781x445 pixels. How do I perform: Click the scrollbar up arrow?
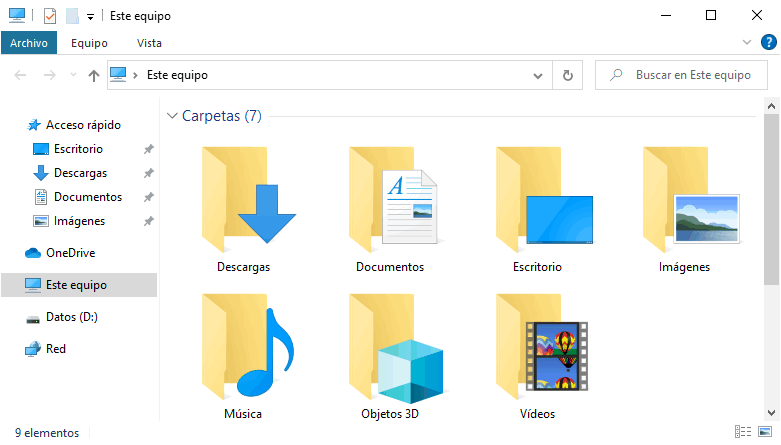[771, 106]
